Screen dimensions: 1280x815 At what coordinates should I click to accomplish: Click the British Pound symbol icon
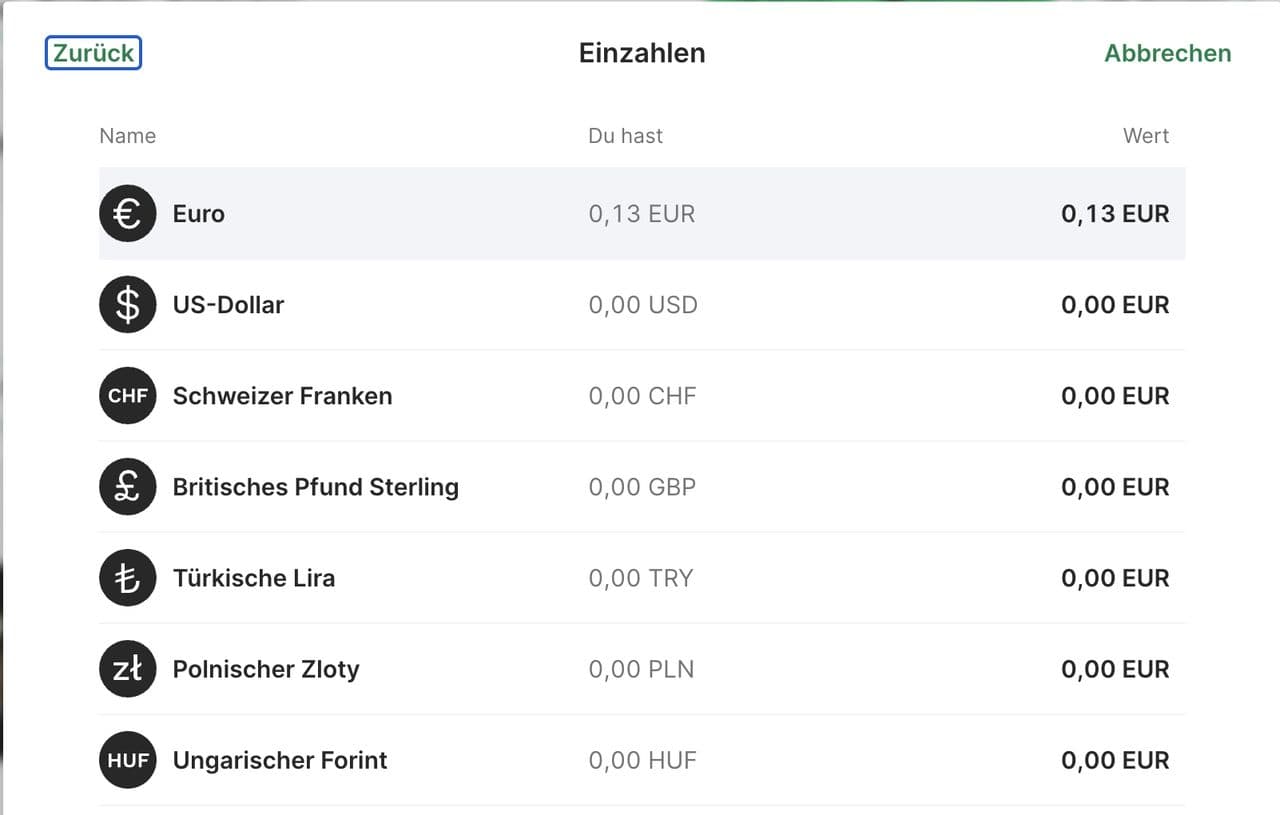click(x=128, y=487)
